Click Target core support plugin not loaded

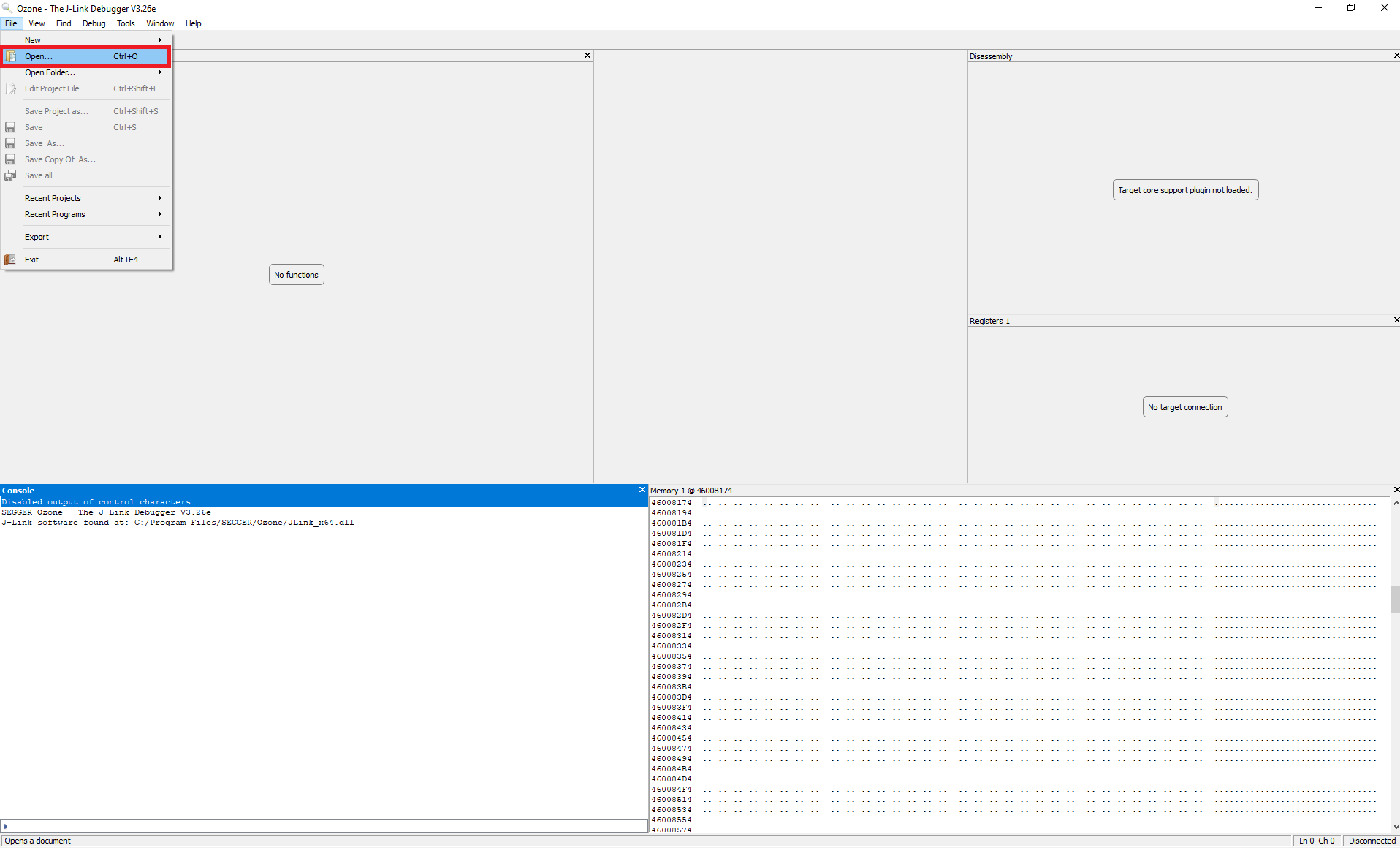click(1184, 189)
